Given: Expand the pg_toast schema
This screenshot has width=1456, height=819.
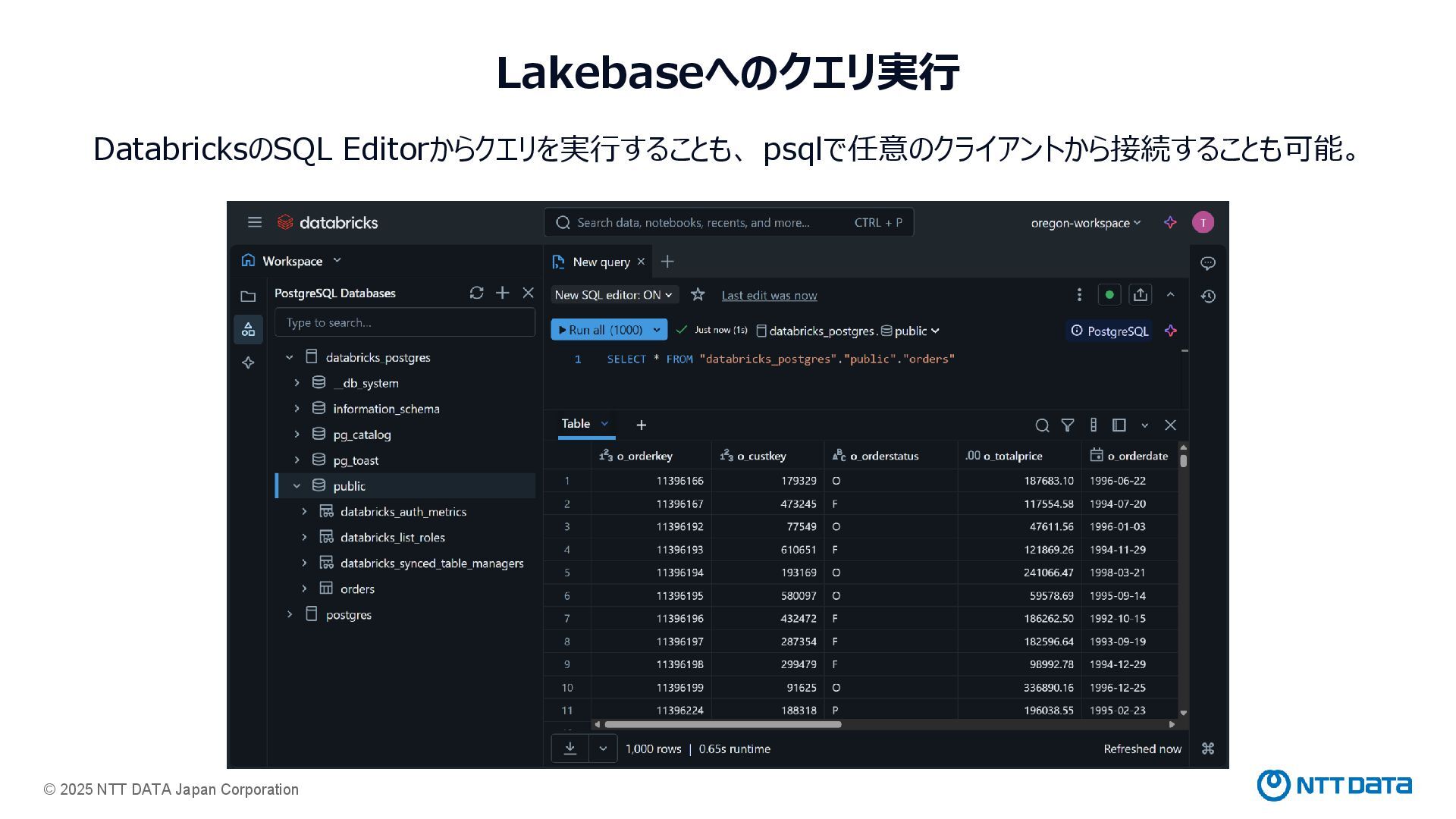Looking at the screenshot, I should pos(297,460).
